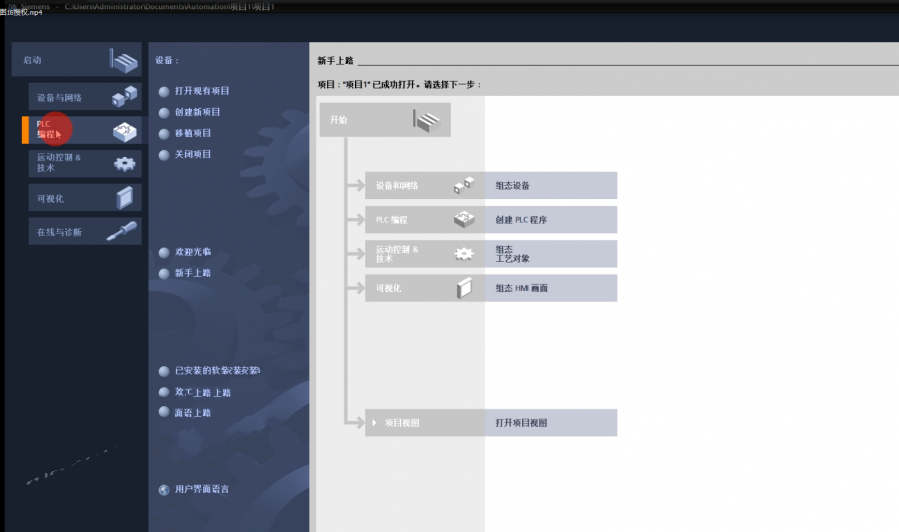The width and height of the screenshot is (899, 532).
Task: Select 打开项目视图 open project view
Action: click(x=550, y=423)
